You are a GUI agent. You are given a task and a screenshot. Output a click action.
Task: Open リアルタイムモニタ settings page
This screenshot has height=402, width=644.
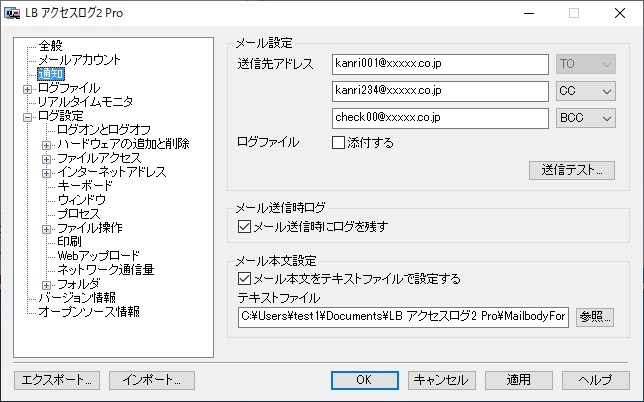[x=85, y=102]
